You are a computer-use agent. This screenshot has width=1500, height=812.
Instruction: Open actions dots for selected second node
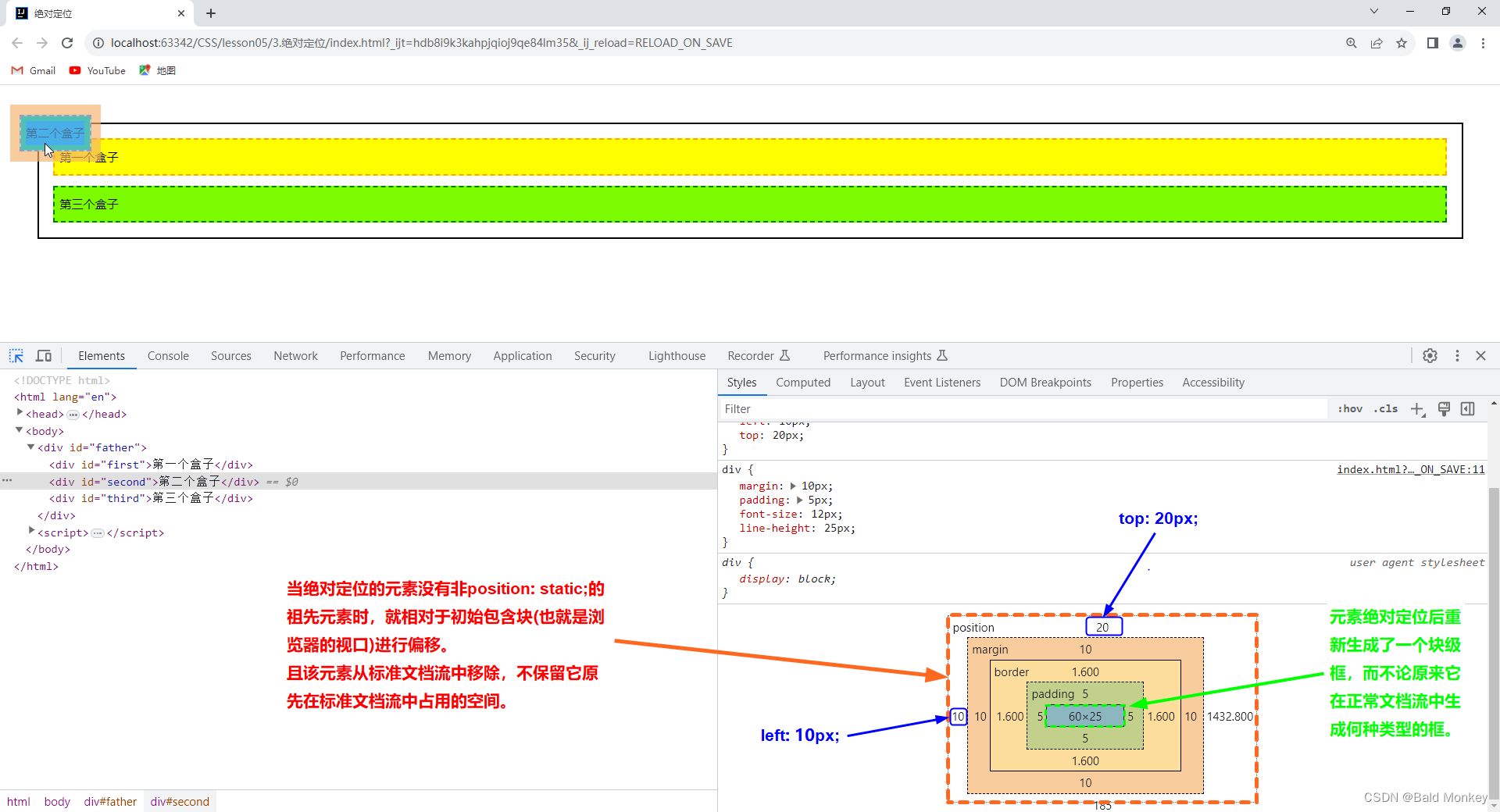click(x=7, y=481)
